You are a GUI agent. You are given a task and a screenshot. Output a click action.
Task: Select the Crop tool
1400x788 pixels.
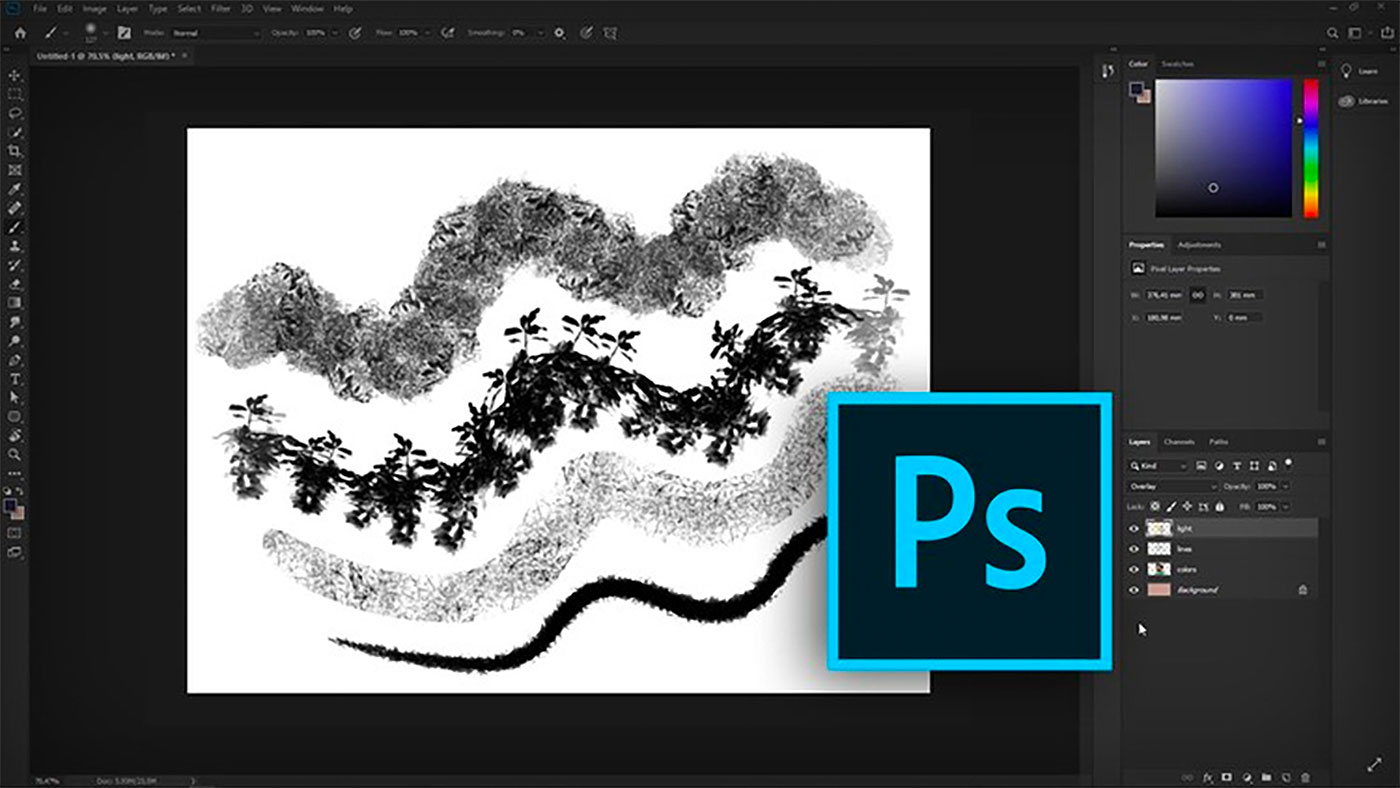(14, 150)
